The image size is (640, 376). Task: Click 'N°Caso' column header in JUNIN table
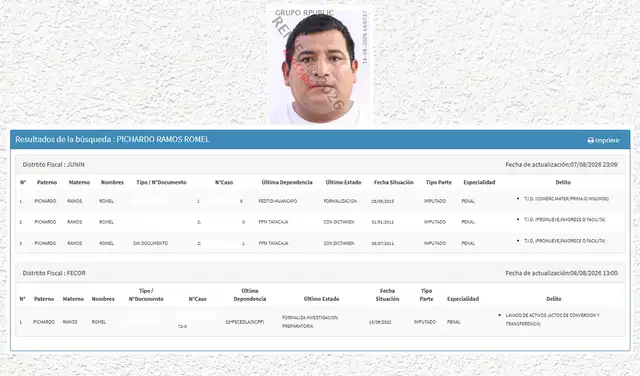point(224,182)
